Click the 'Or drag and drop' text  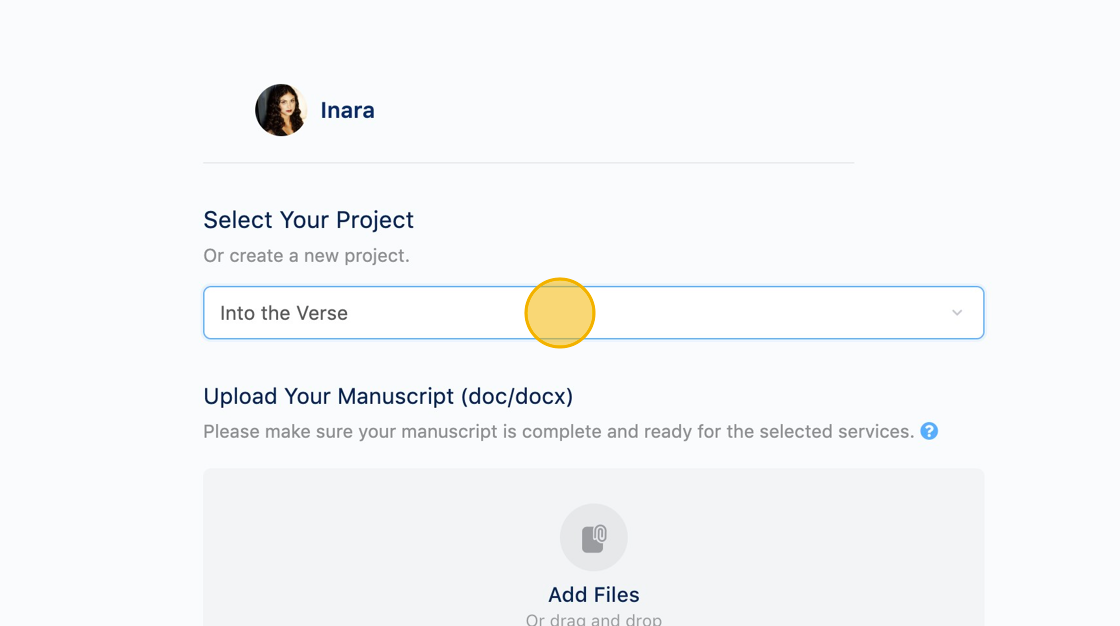(594, 619)
